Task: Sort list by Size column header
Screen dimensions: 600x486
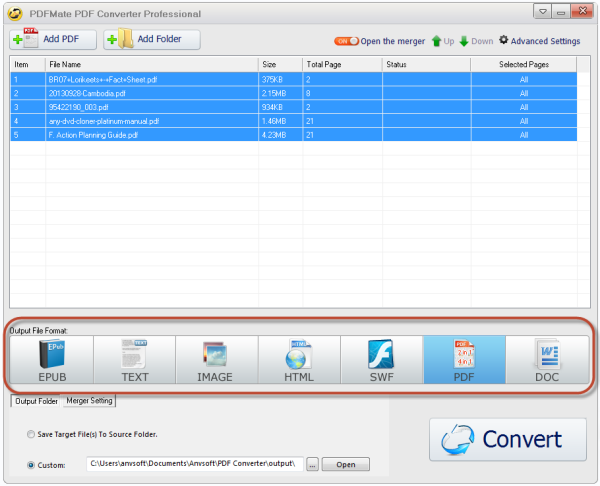Action: pyautogui.click(x=280, y=64)
